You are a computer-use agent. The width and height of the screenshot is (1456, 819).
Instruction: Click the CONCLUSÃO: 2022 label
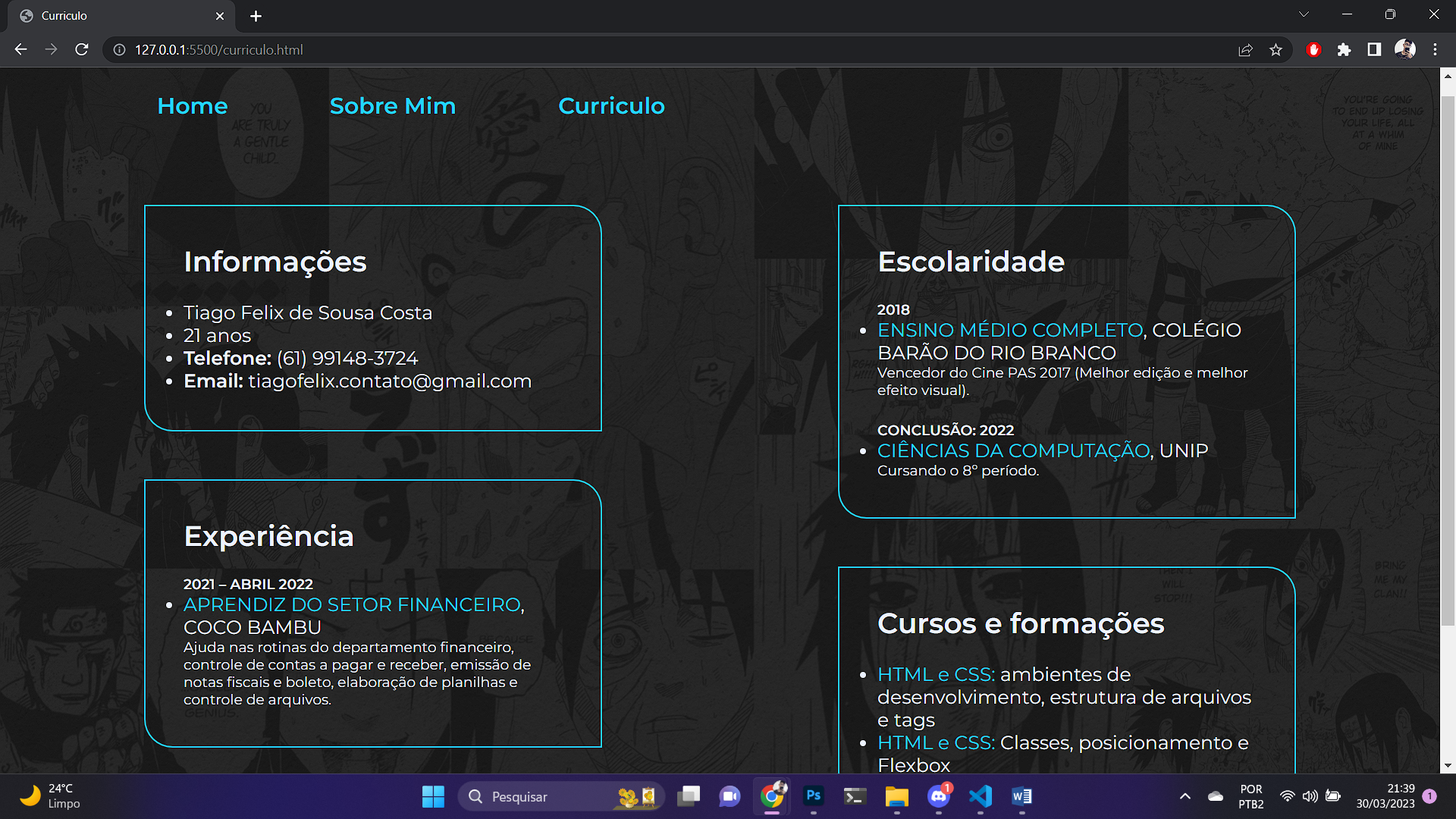pos(946,430)
